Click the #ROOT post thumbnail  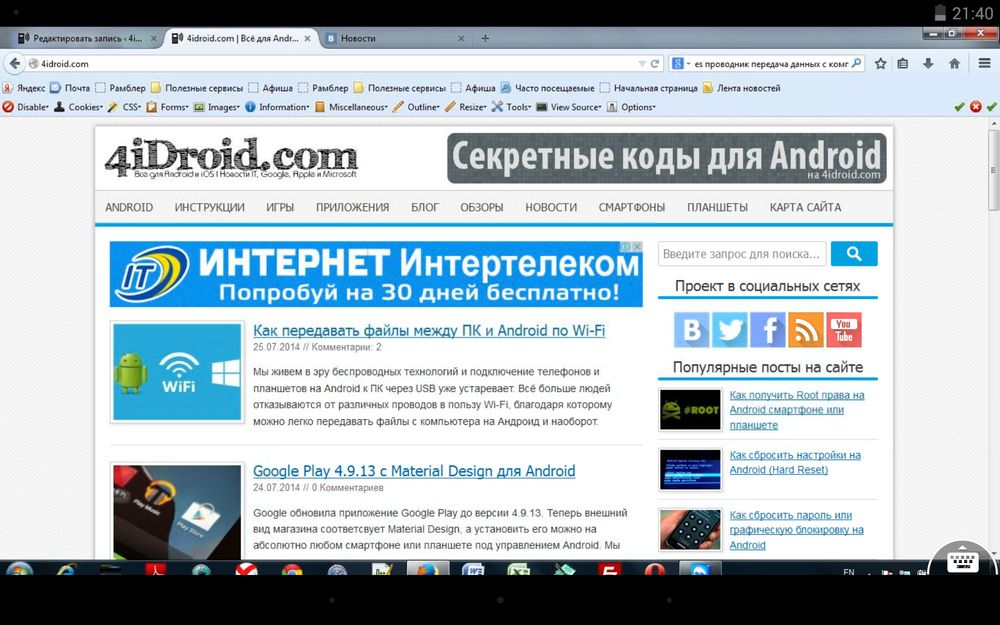[x=690, y=410]
